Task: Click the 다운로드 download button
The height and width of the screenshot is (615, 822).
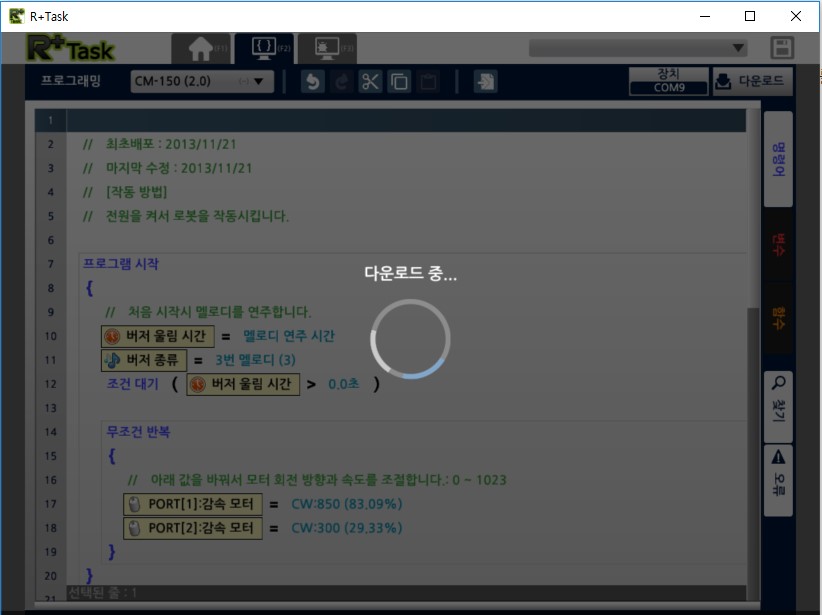Action: pyautogui.click(x=752, y=82)
